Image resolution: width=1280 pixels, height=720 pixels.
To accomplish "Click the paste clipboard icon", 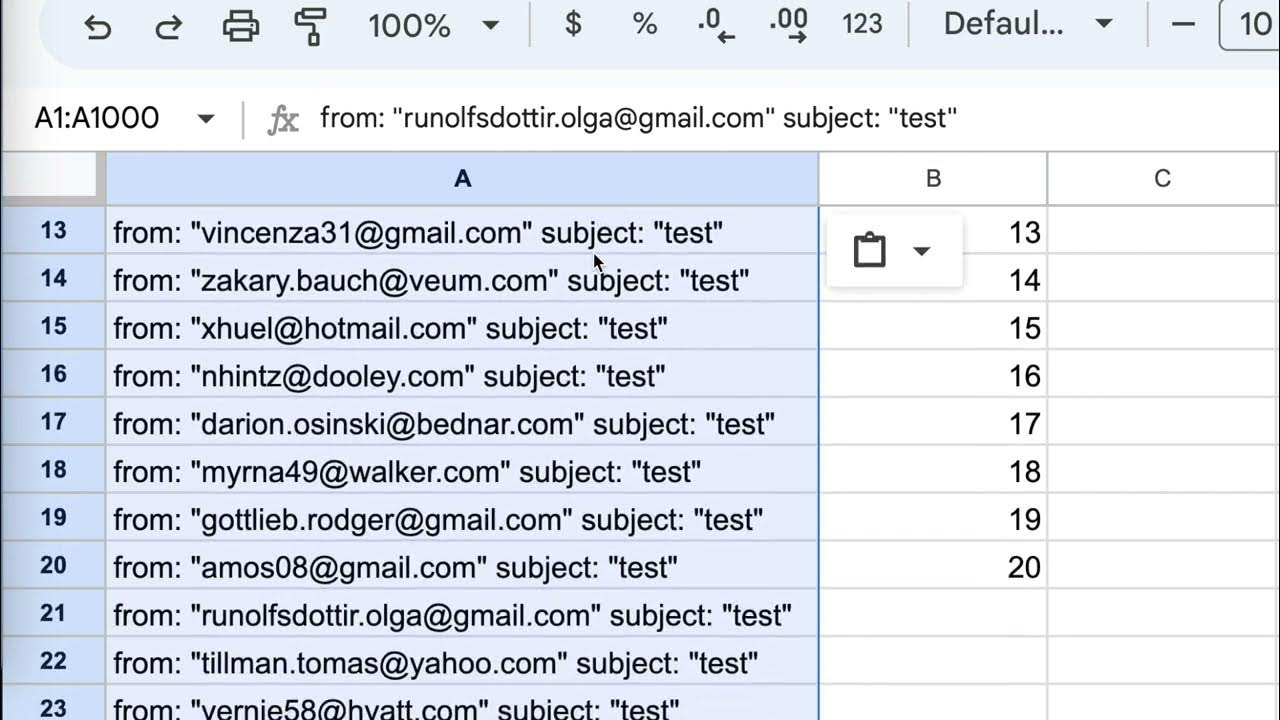I will pos(869,250).
